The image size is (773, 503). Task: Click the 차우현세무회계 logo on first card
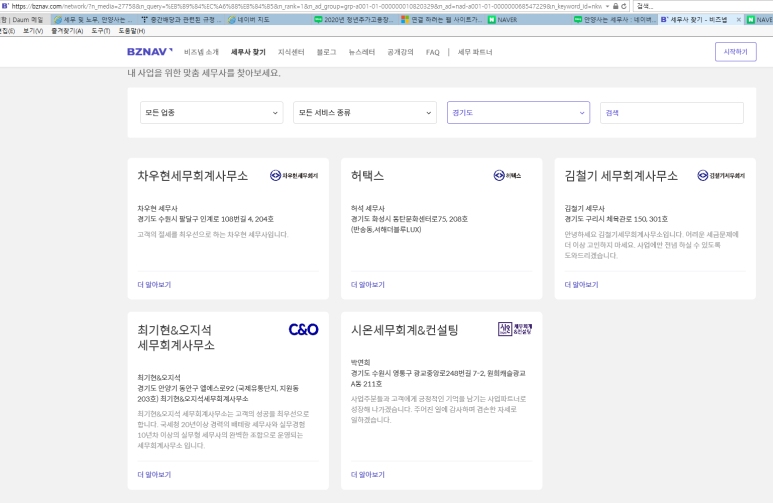pyautogui.click(x=294, y=175)
